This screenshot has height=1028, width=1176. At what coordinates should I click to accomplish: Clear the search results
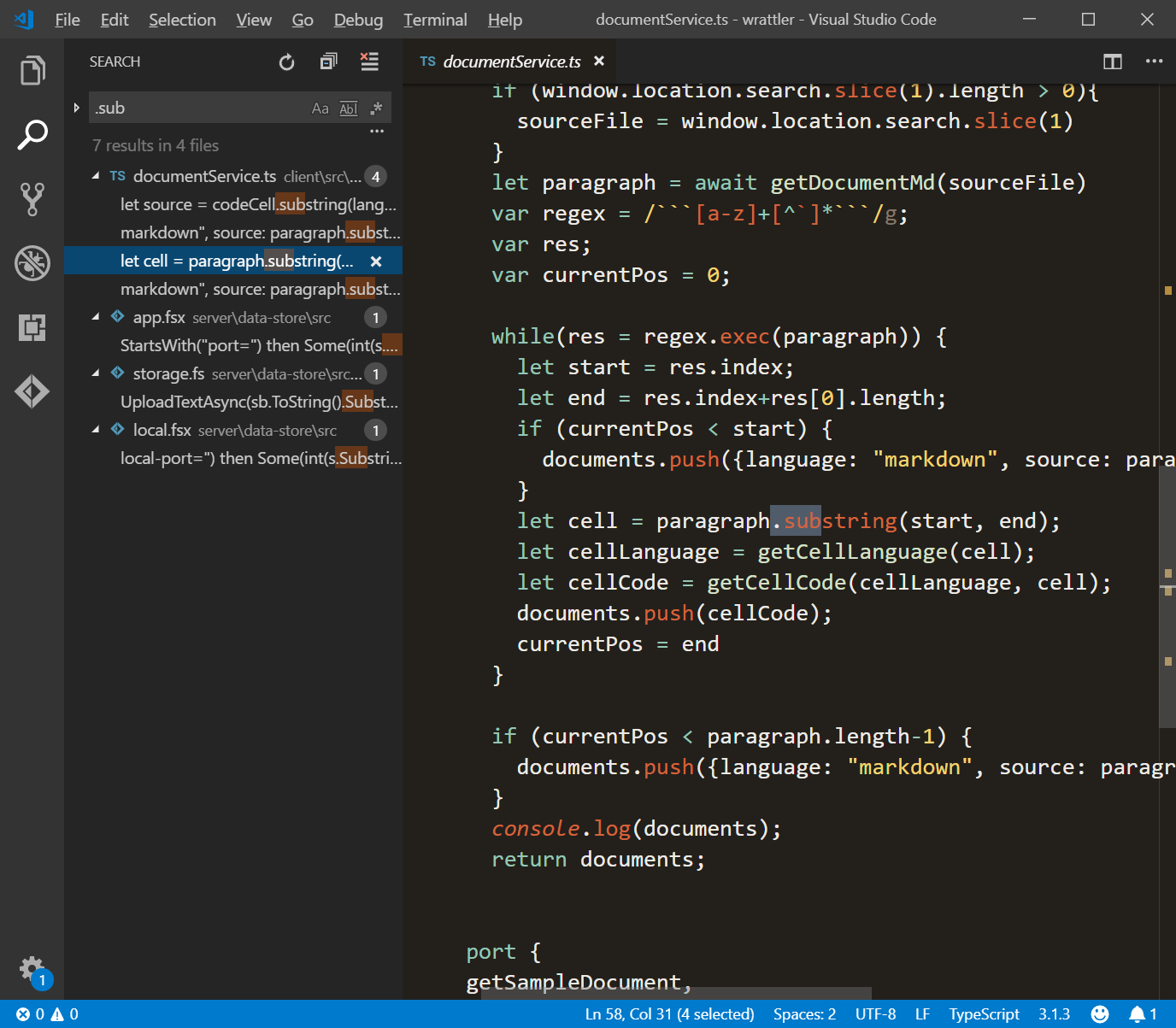click(369, 62)
